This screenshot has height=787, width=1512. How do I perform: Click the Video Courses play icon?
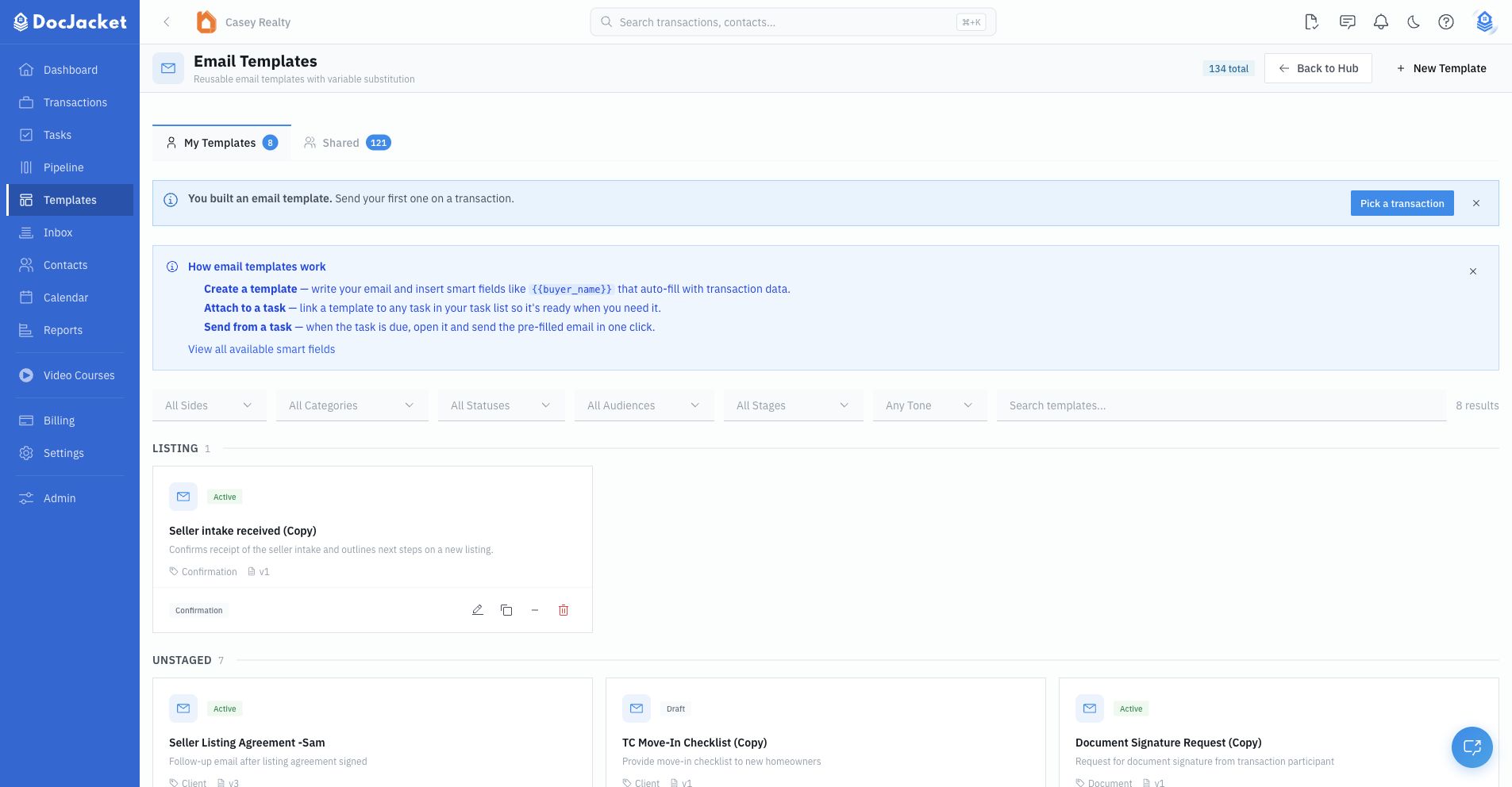(x=26, y=375)
